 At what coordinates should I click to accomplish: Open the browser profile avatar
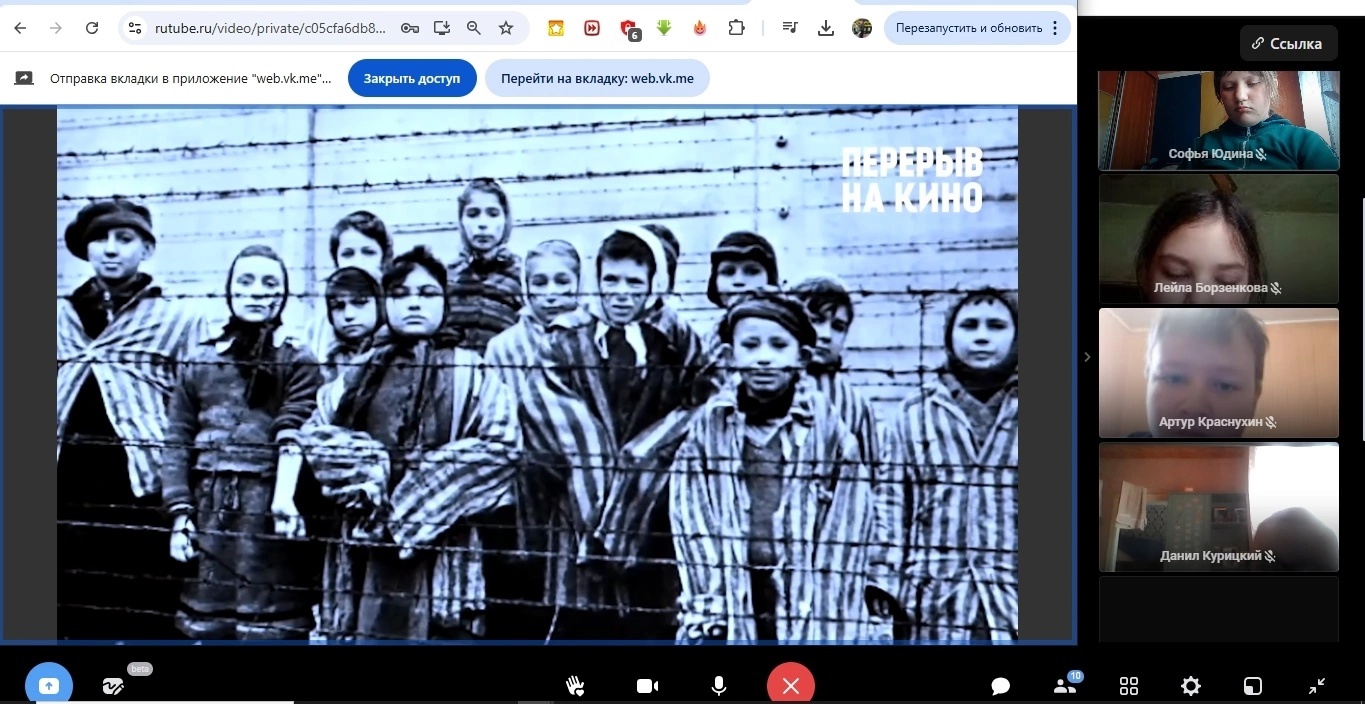click(x=862, y=28)
